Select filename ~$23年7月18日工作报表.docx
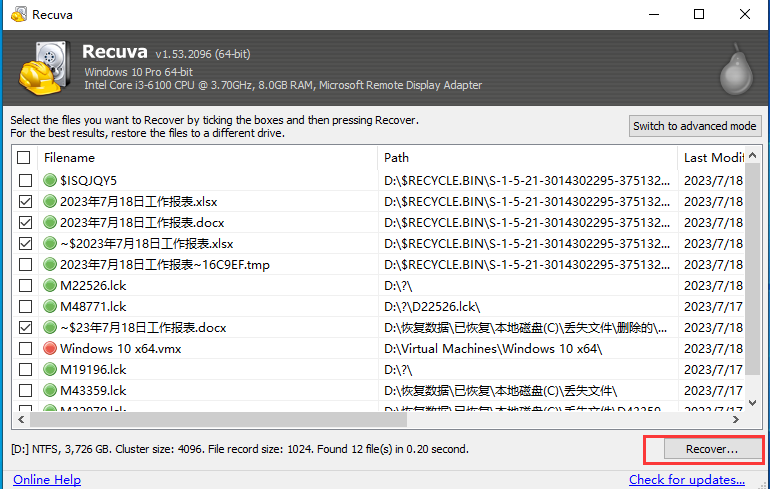 click(x=143, y=327)
